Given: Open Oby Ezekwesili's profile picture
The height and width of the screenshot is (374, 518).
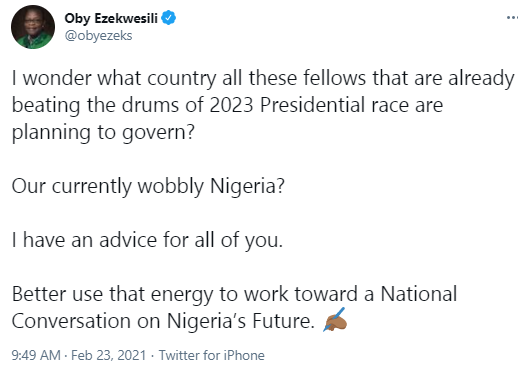Looking at the screenshot, I should (33, 27).
